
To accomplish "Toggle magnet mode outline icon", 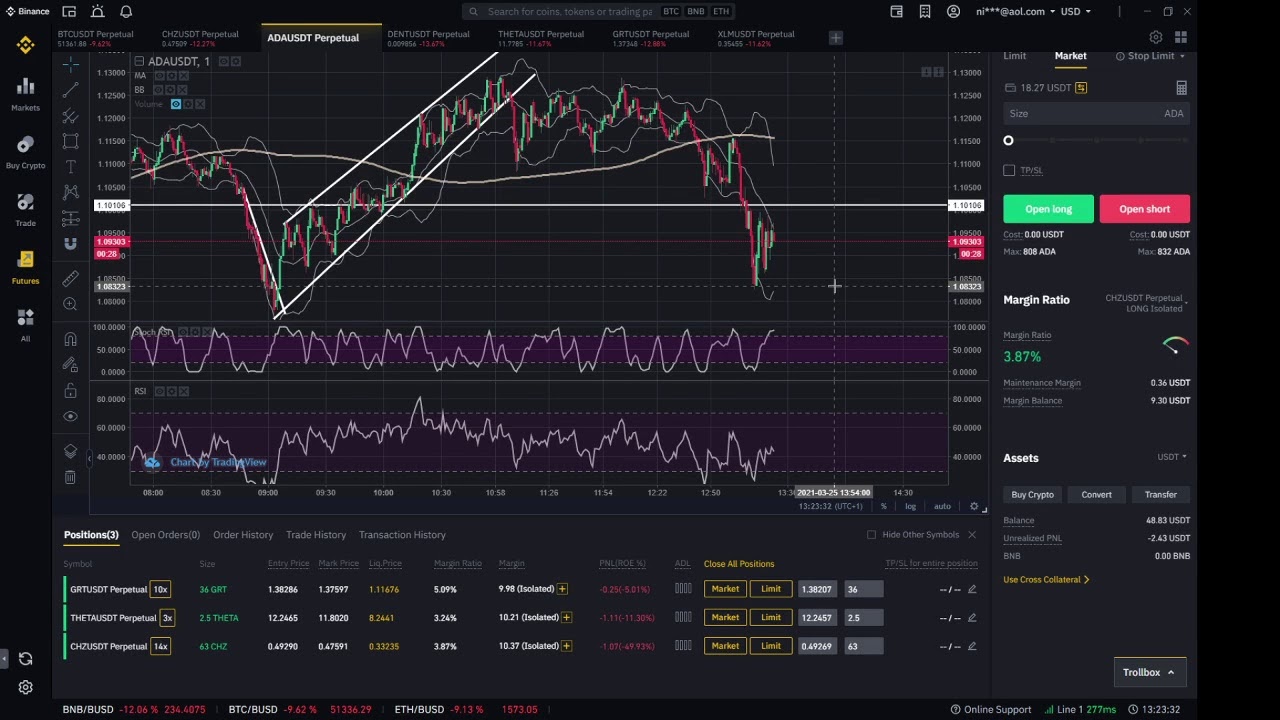I will [70, 340].
